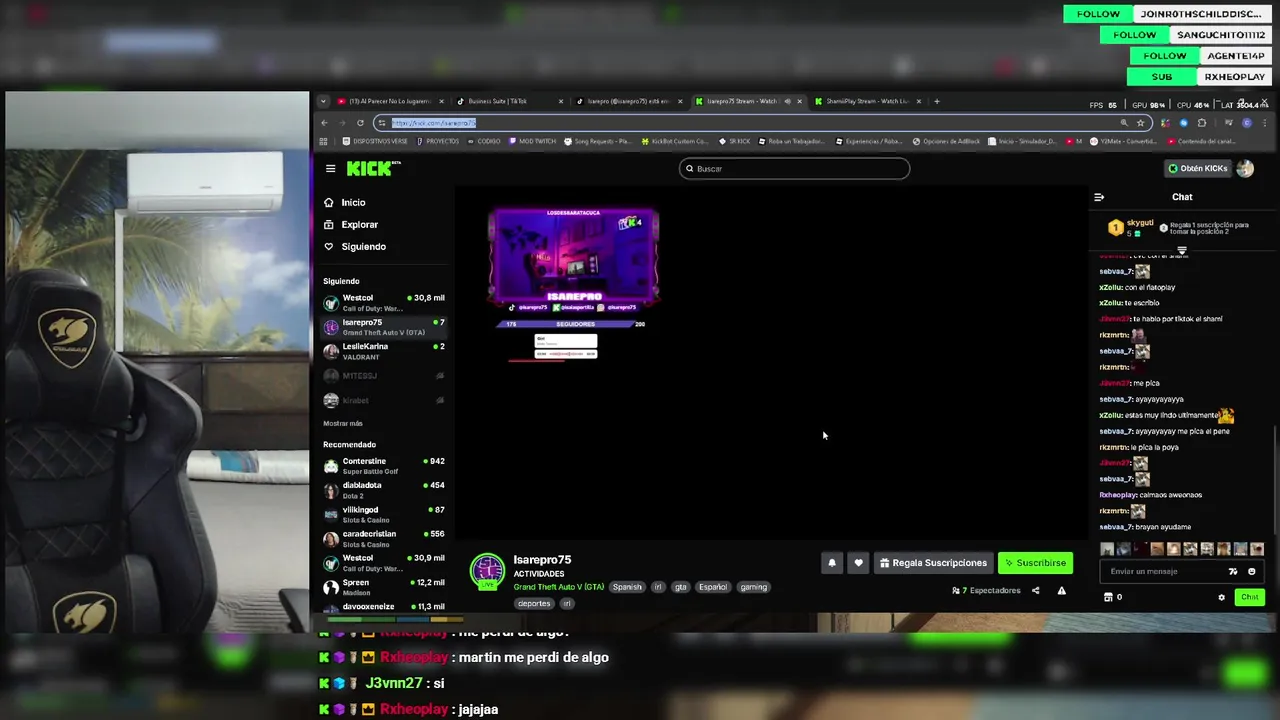1280x720 pixels.
Task: Open the MOD TWITCH bookmark
Action: coord(534,141)
